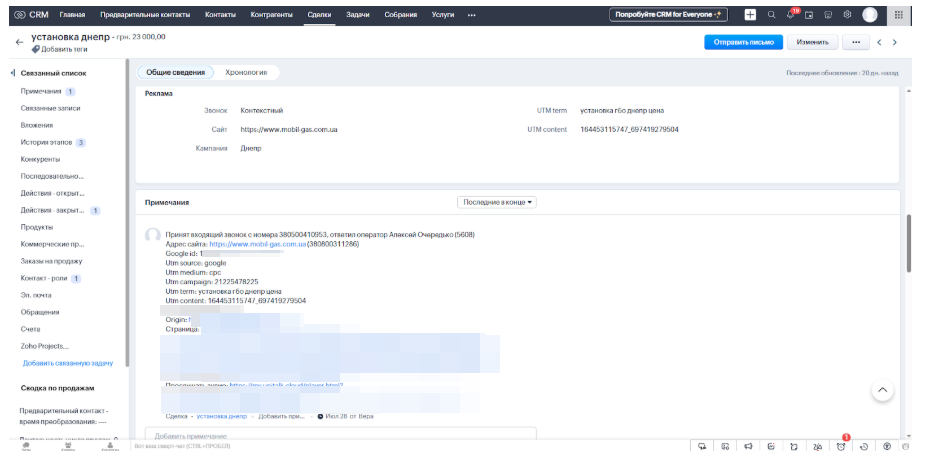Open the alarm reminders icon with badge

pyautogui.click(x=842, y=446)
